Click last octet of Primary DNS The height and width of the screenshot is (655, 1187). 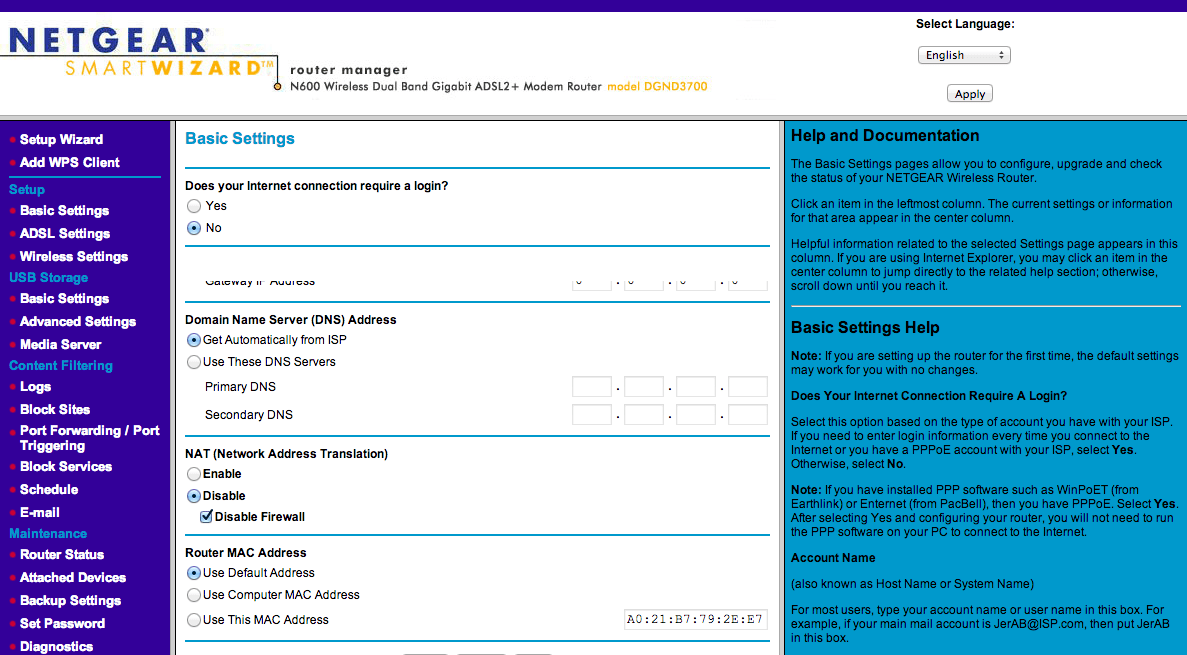tap(748, 387)
